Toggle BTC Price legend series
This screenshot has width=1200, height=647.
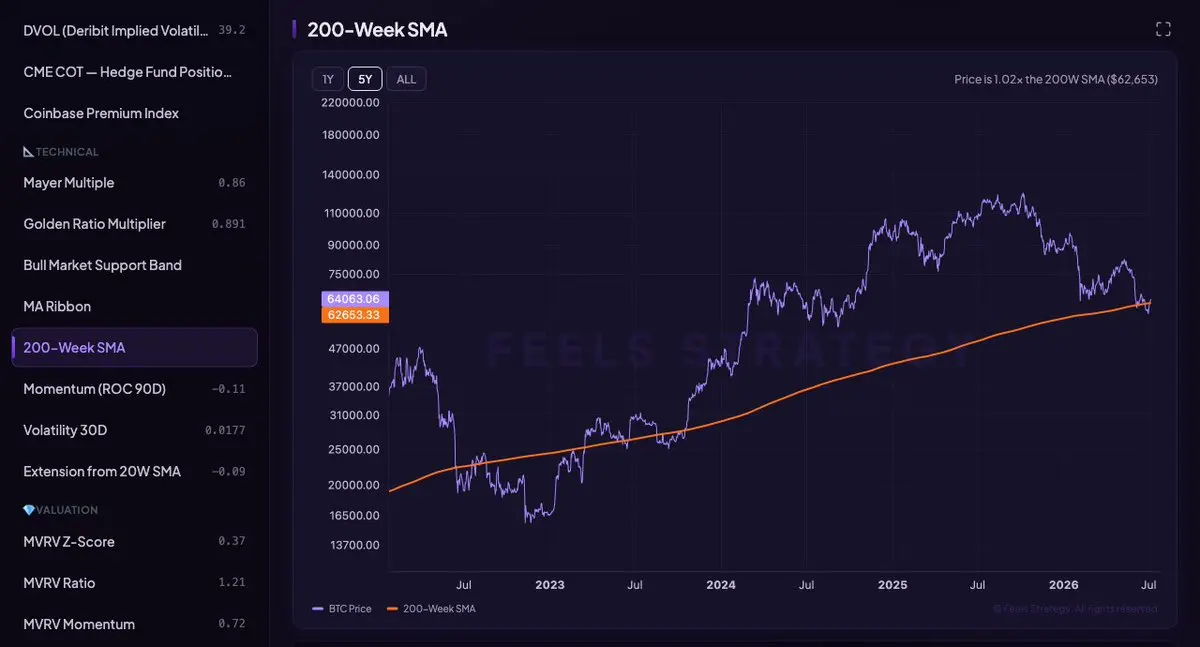342,608
